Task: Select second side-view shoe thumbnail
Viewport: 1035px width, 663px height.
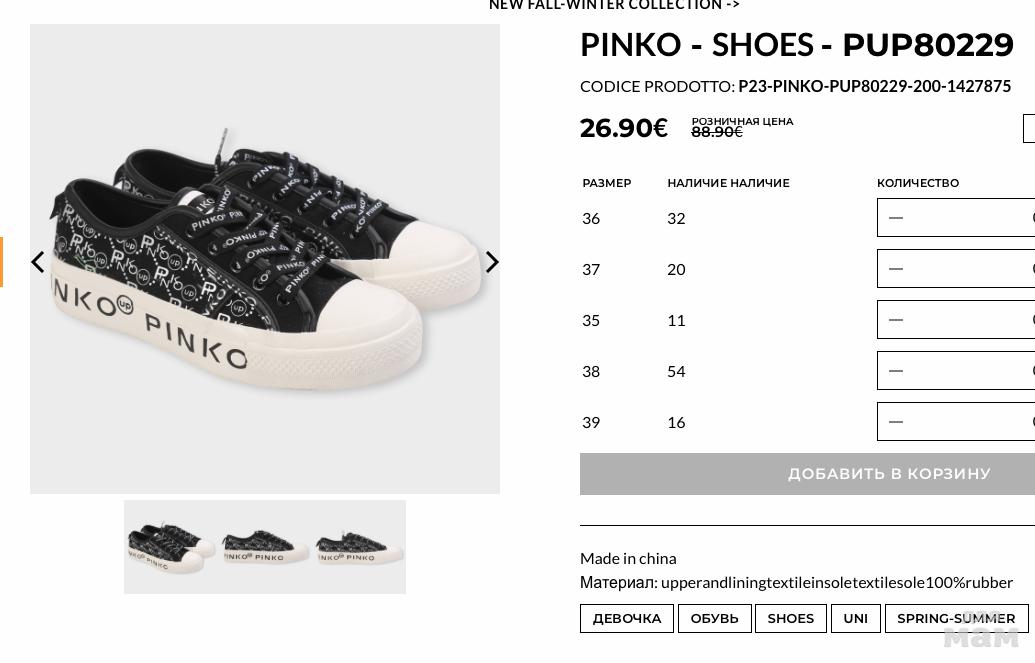Action: pyautogui.click(x=265, y=547)
